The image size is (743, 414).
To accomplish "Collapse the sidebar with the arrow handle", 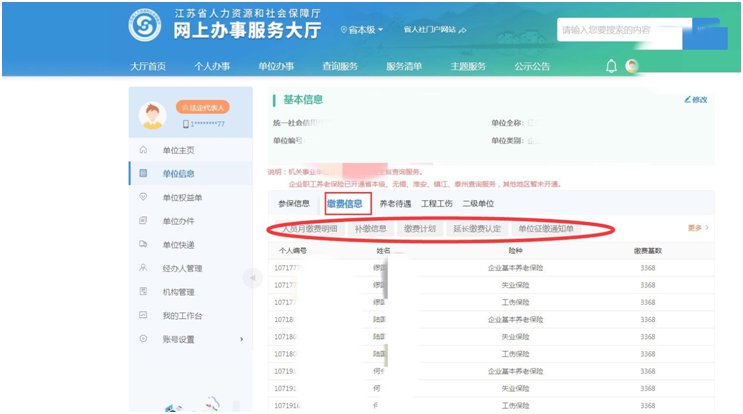I will (253, 277).
